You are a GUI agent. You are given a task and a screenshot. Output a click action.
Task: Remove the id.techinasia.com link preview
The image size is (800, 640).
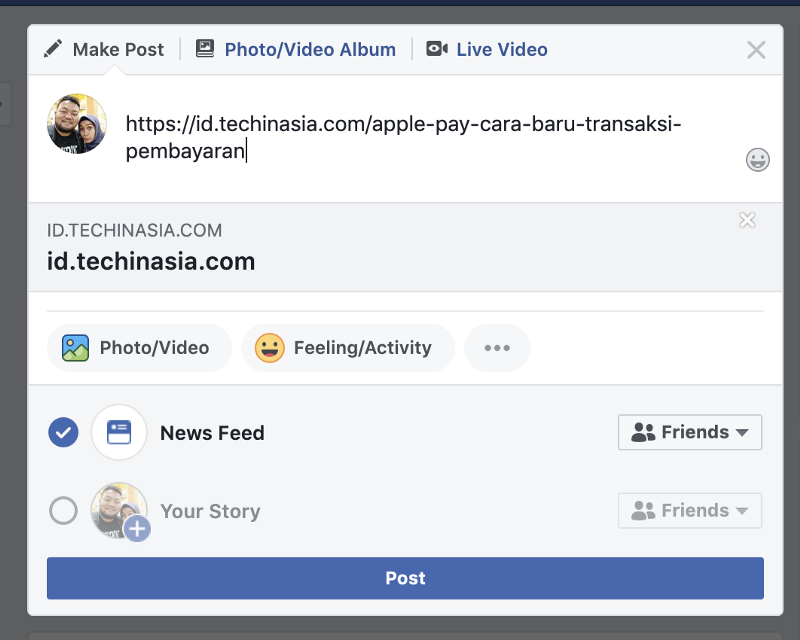point(747,220)
